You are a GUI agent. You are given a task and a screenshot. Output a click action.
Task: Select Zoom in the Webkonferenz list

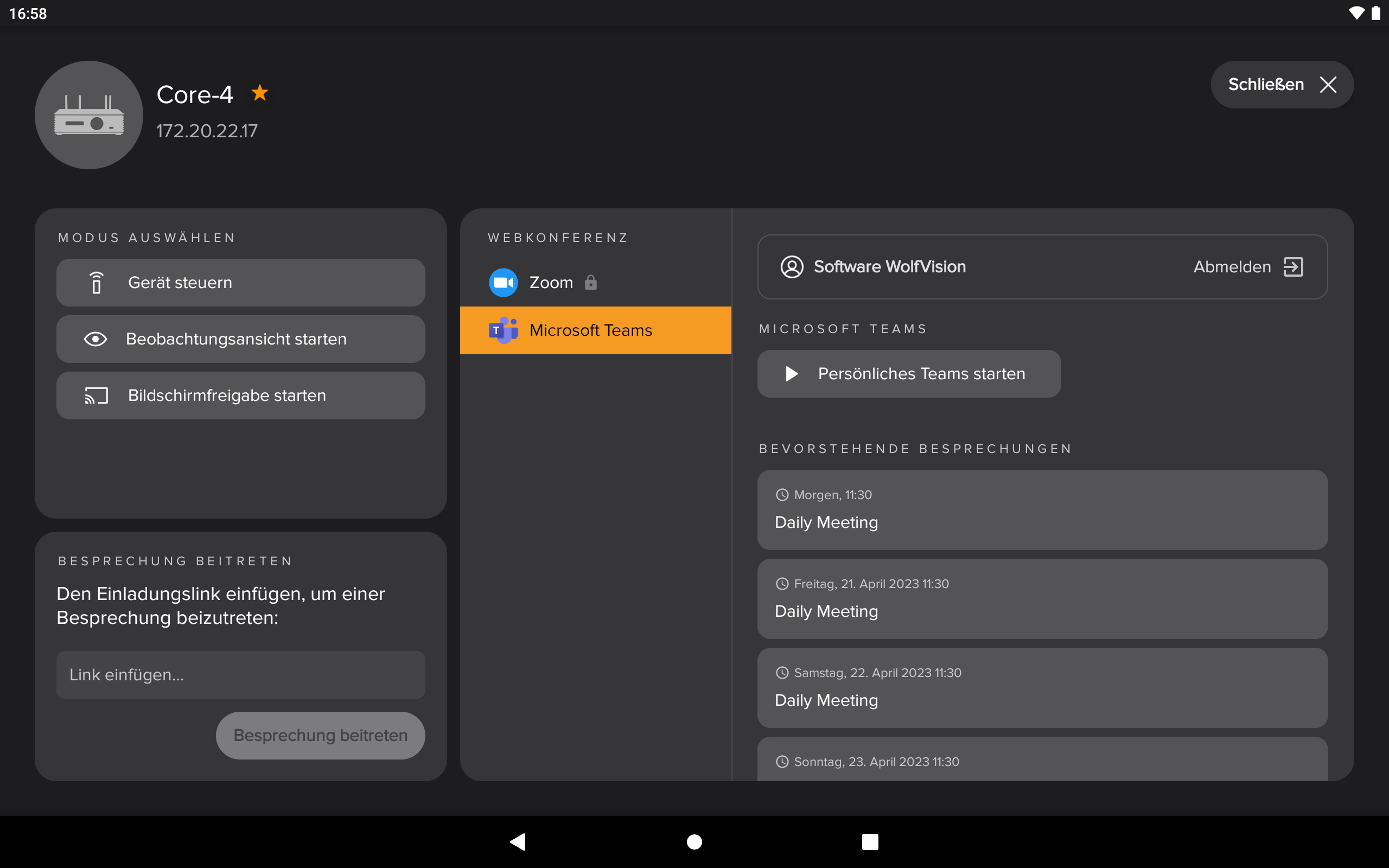pyautogui.click(x=596, y=283)
